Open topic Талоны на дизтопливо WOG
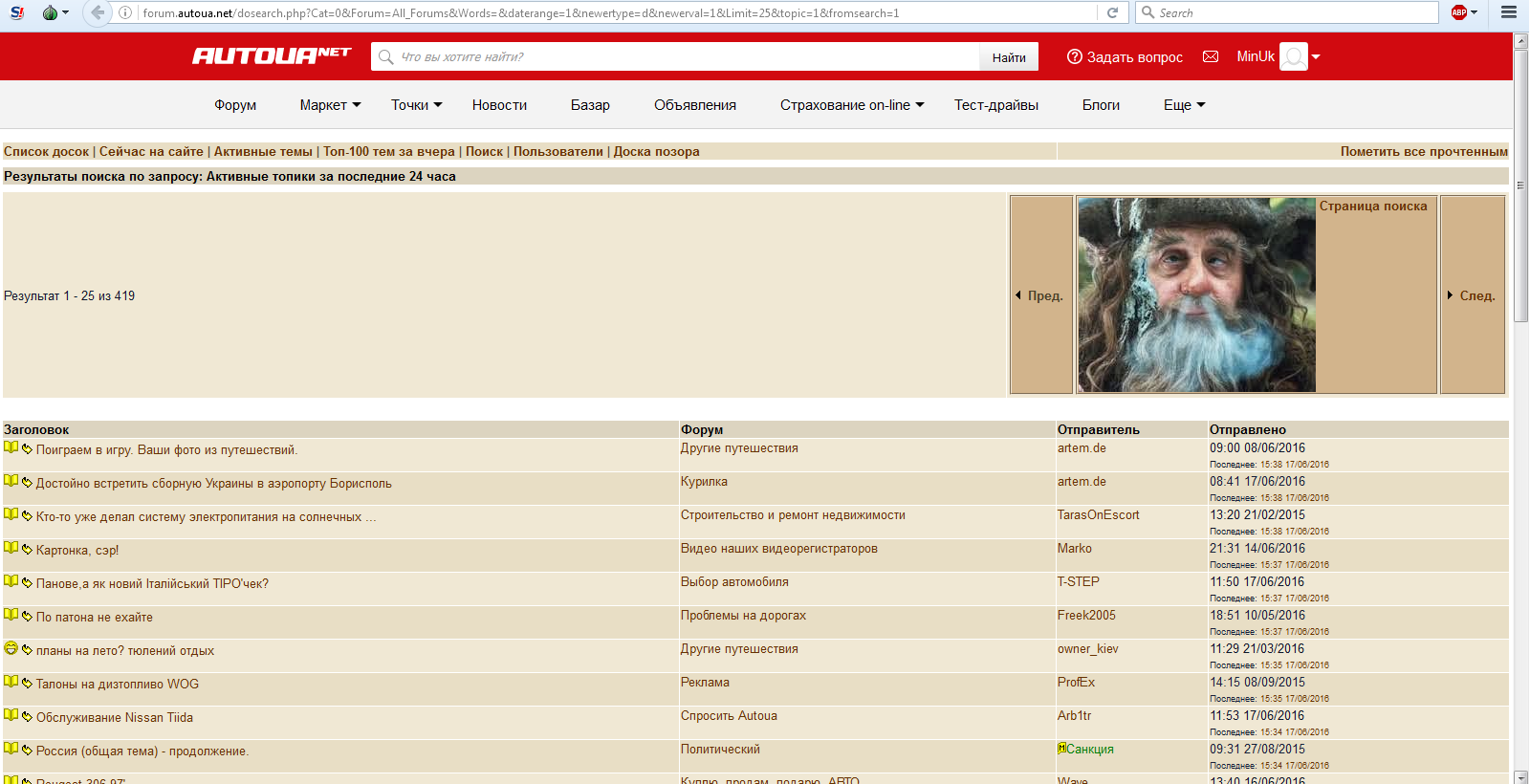The width and height of the screenshot is (1530, 784). (x=118, y=684)
